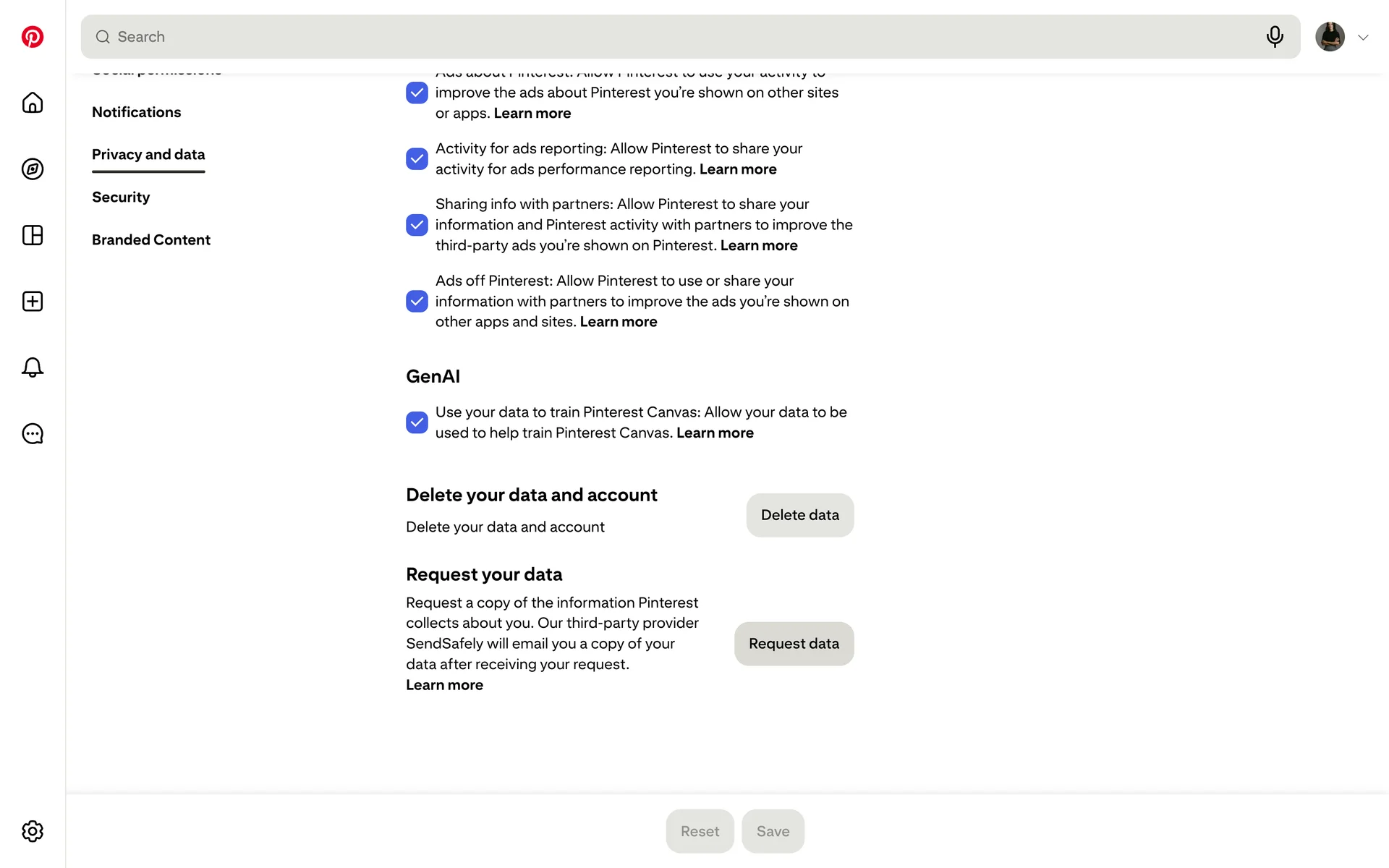Open the boards layout icon
The height and width of the screenshot is (868, 1389).
click(x=33, y=235)
